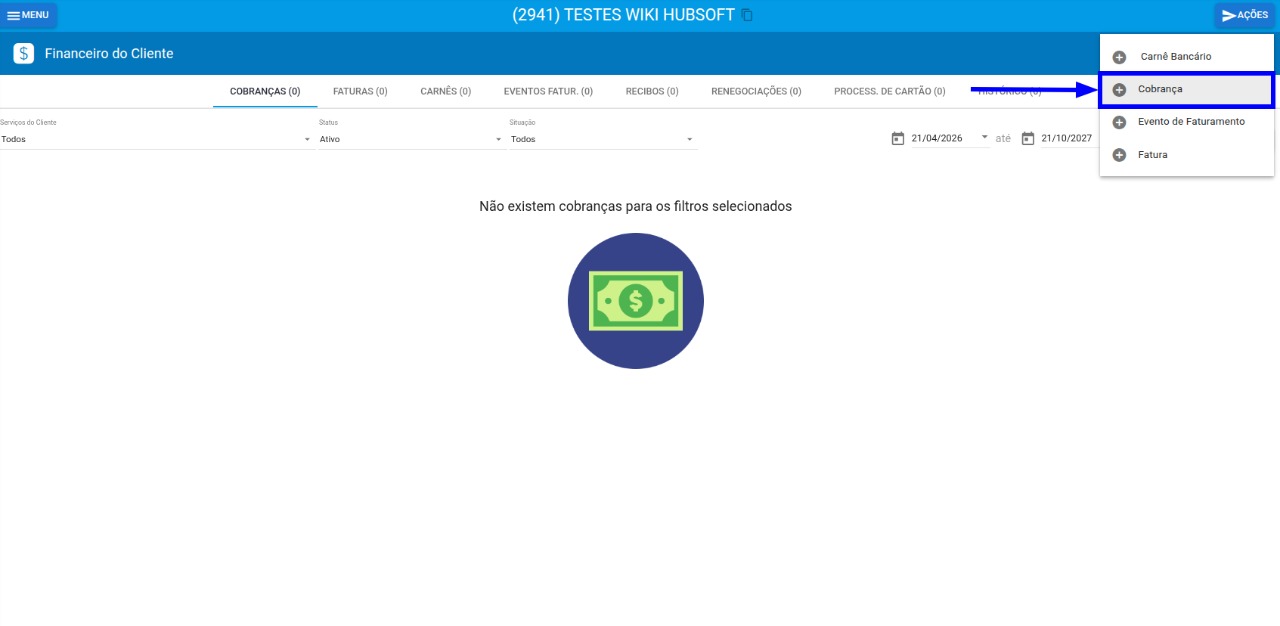Open the CARNÊS (0) tab
This screenshot has width=1280, height=626.
(x=446, y=91)
